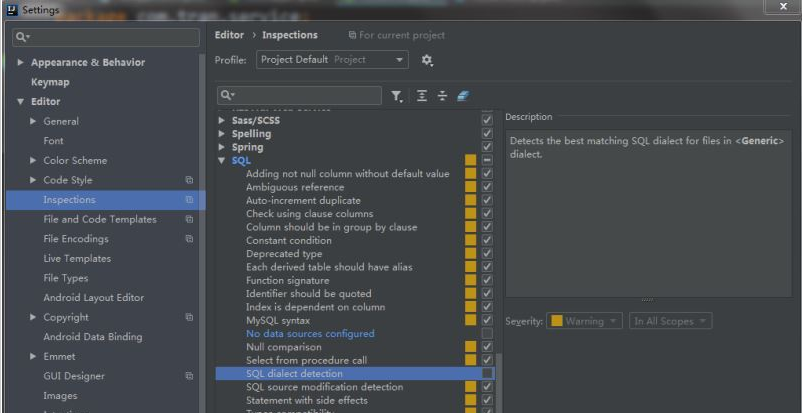Open the Profile dropdown Project Default

pyautogui.click(x=332, y=60)
